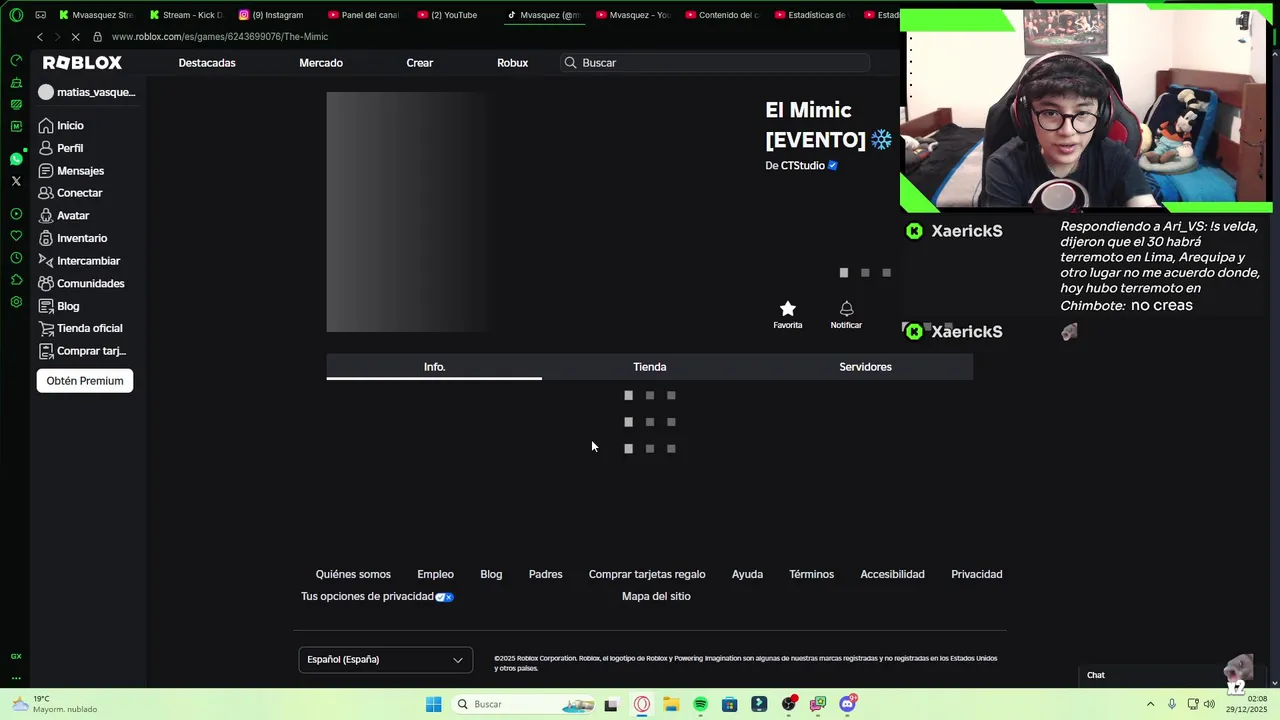Open Comprar tarjetas regalo footer link
The image size is (1280, 720).
[x=647, y=575]
